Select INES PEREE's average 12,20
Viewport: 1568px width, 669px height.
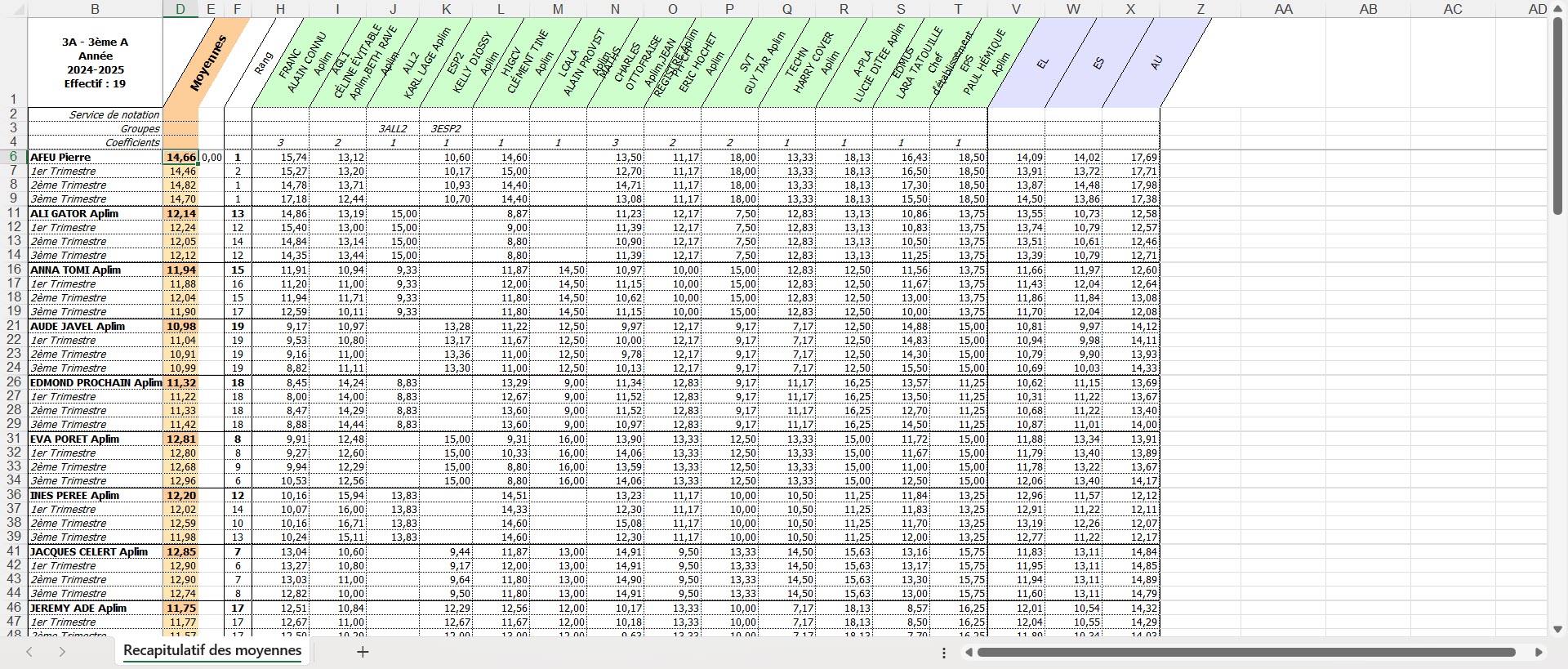tap(180, 495)
